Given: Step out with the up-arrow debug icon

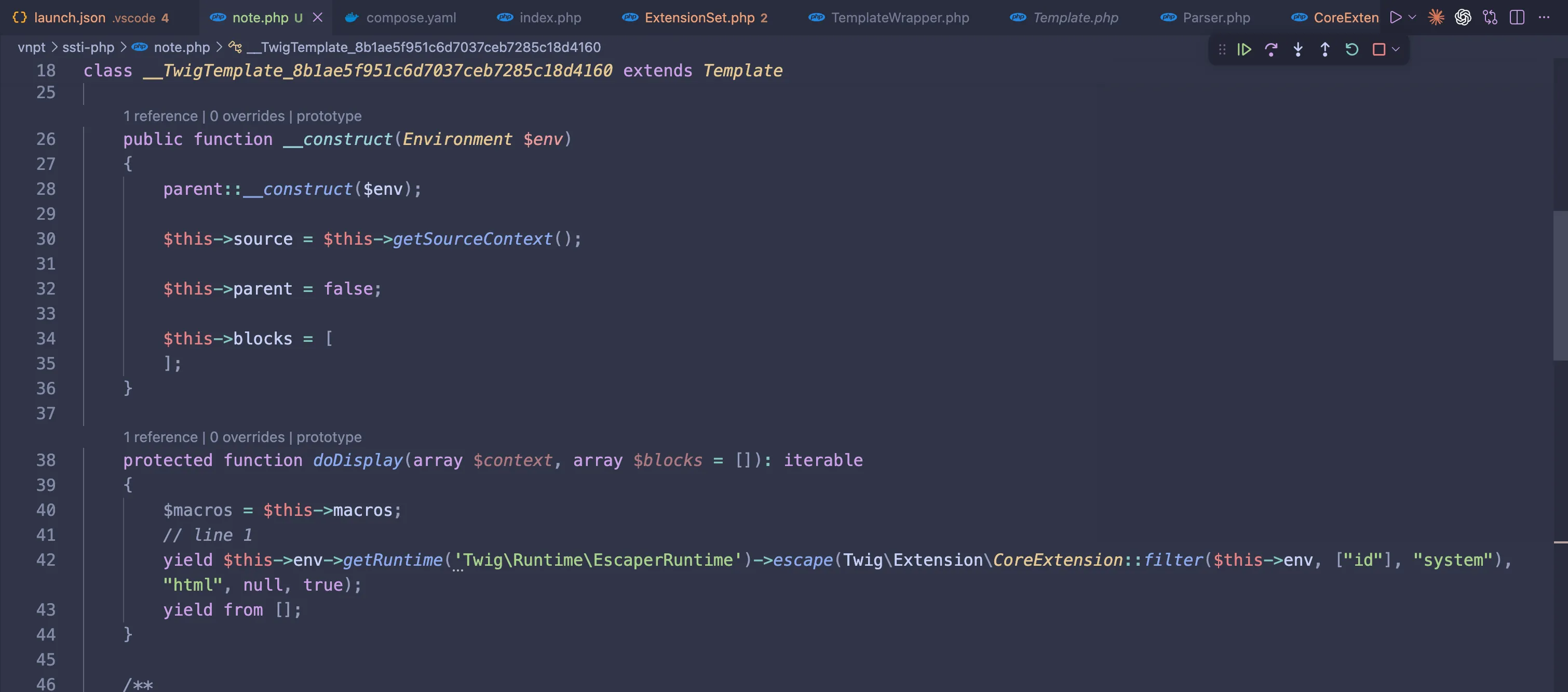Looking at the screenshot, I should pyautogui.click(x=1324, y=49).
